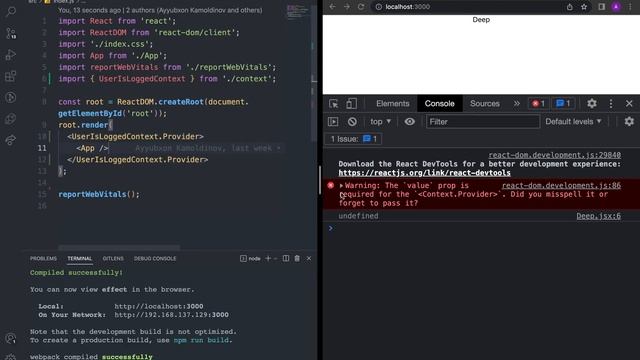Click inside the console Filter field
Screen dimensions: 640x360
483,122
